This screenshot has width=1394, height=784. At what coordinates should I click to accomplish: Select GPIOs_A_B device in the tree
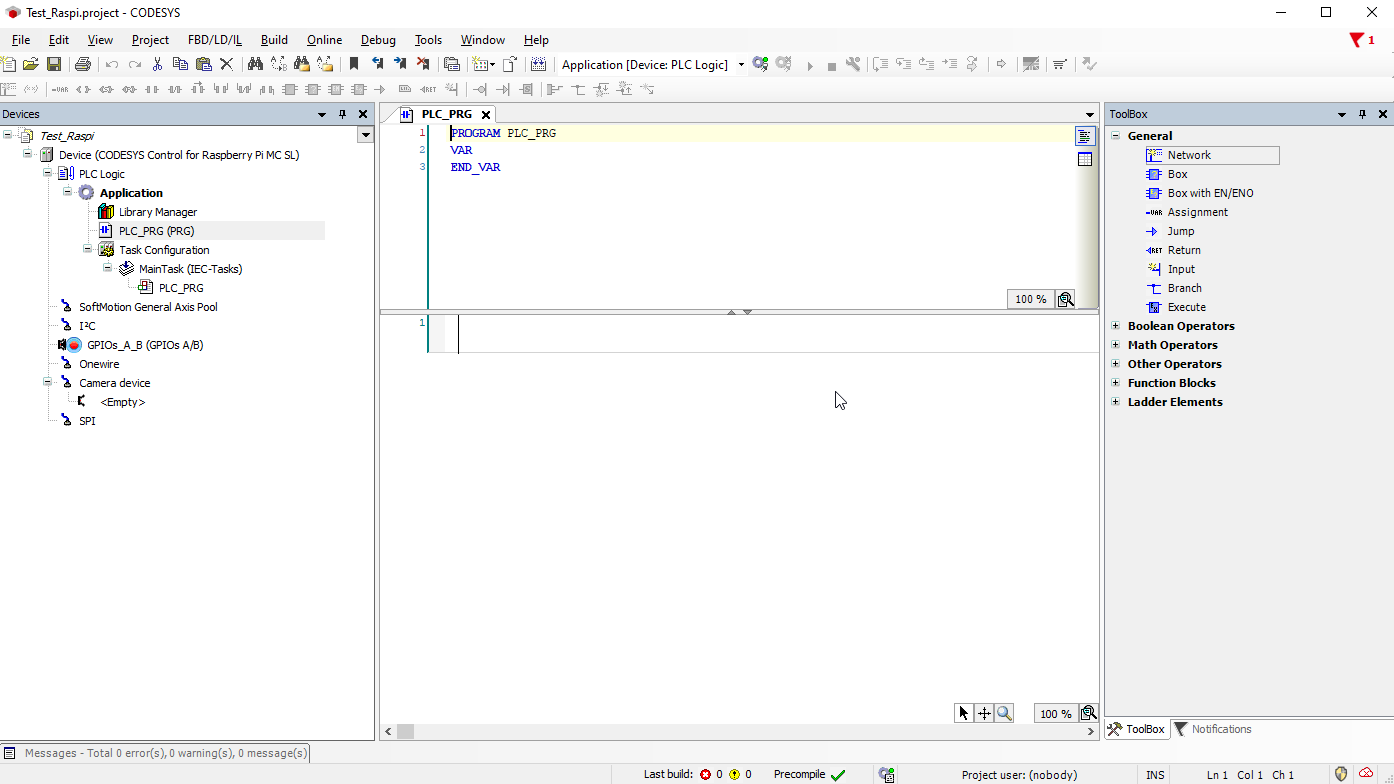click(x=145, y=345)
